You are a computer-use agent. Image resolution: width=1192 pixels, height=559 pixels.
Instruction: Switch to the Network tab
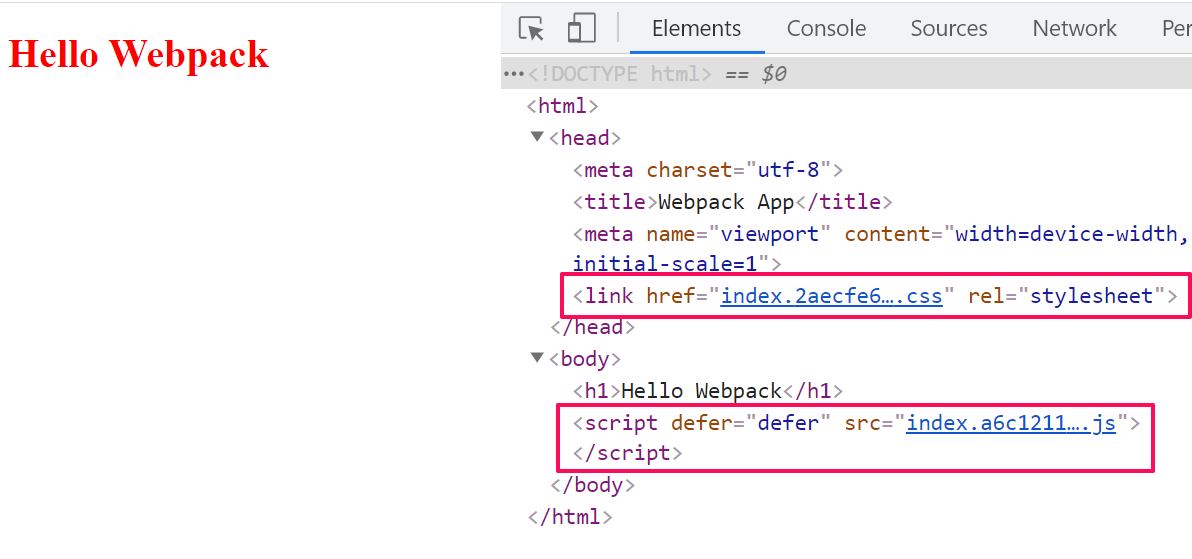tap(1074, 29)
